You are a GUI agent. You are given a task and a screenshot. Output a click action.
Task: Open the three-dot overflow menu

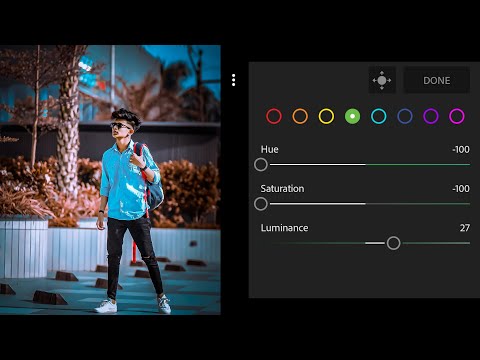233,80
